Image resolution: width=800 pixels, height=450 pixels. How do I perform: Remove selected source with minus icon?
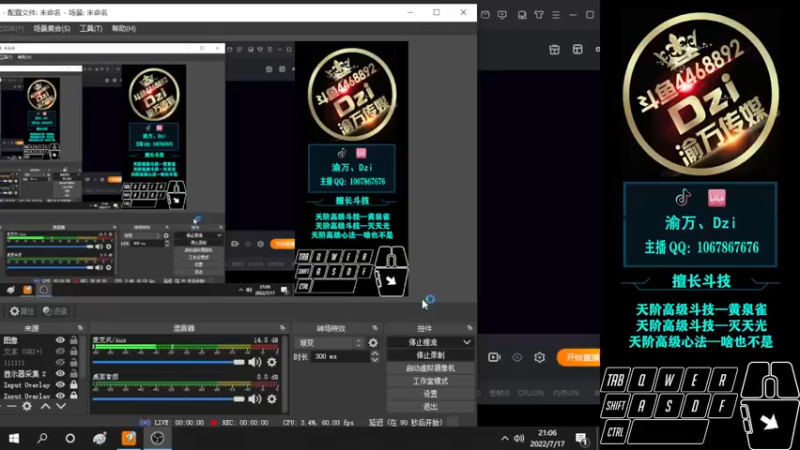click(11, 406)
